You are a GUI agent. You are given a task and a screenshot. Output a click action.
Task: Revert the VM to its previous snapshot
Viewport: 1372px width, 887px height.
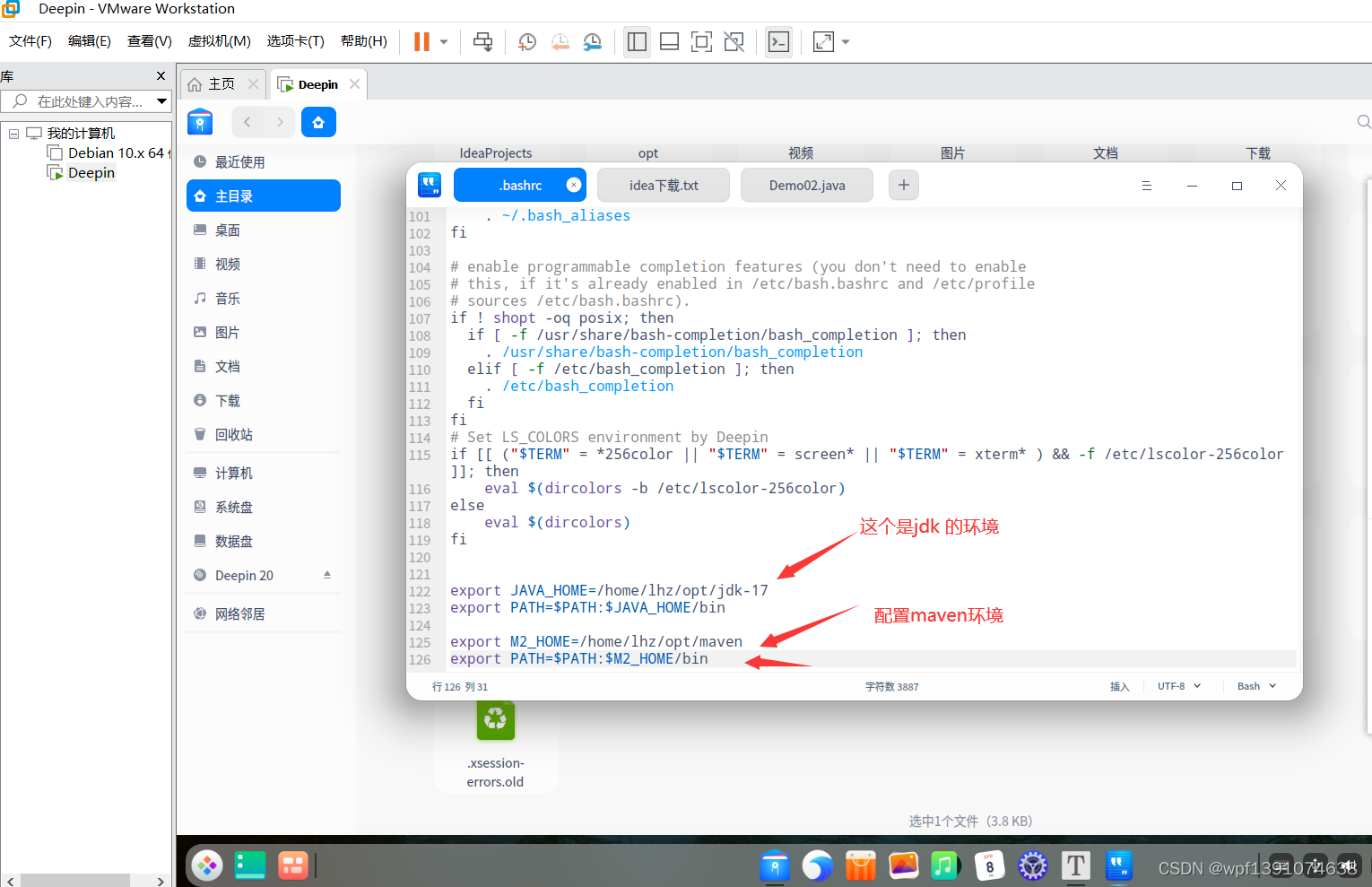pyautogui.click(x=560, y=42)
